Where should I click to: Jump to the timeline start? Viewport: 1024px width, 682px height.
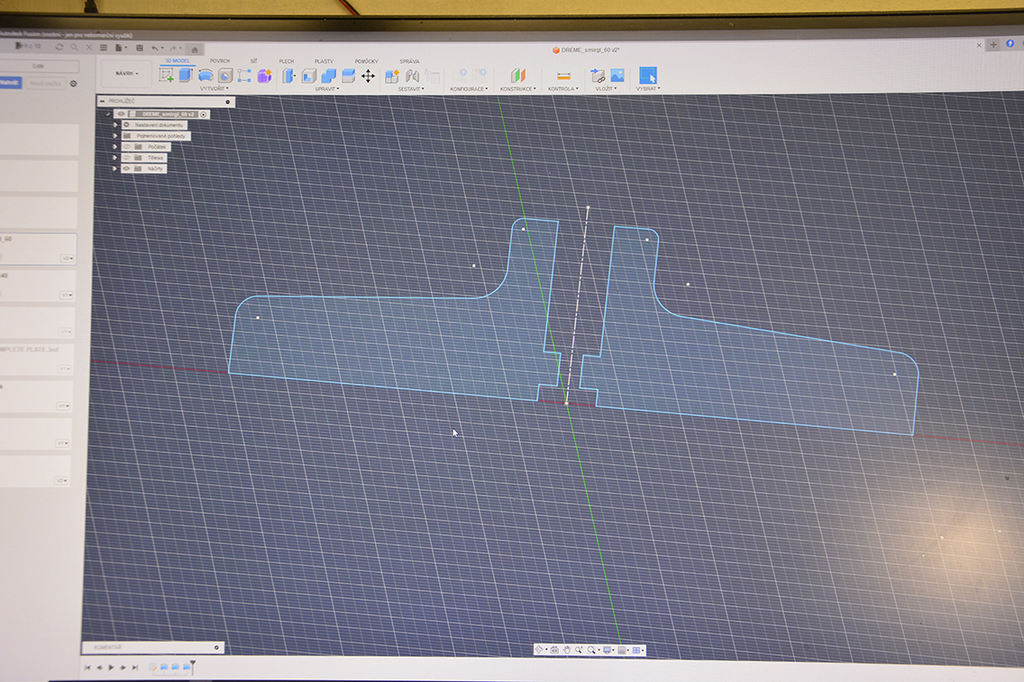[87, 667]
